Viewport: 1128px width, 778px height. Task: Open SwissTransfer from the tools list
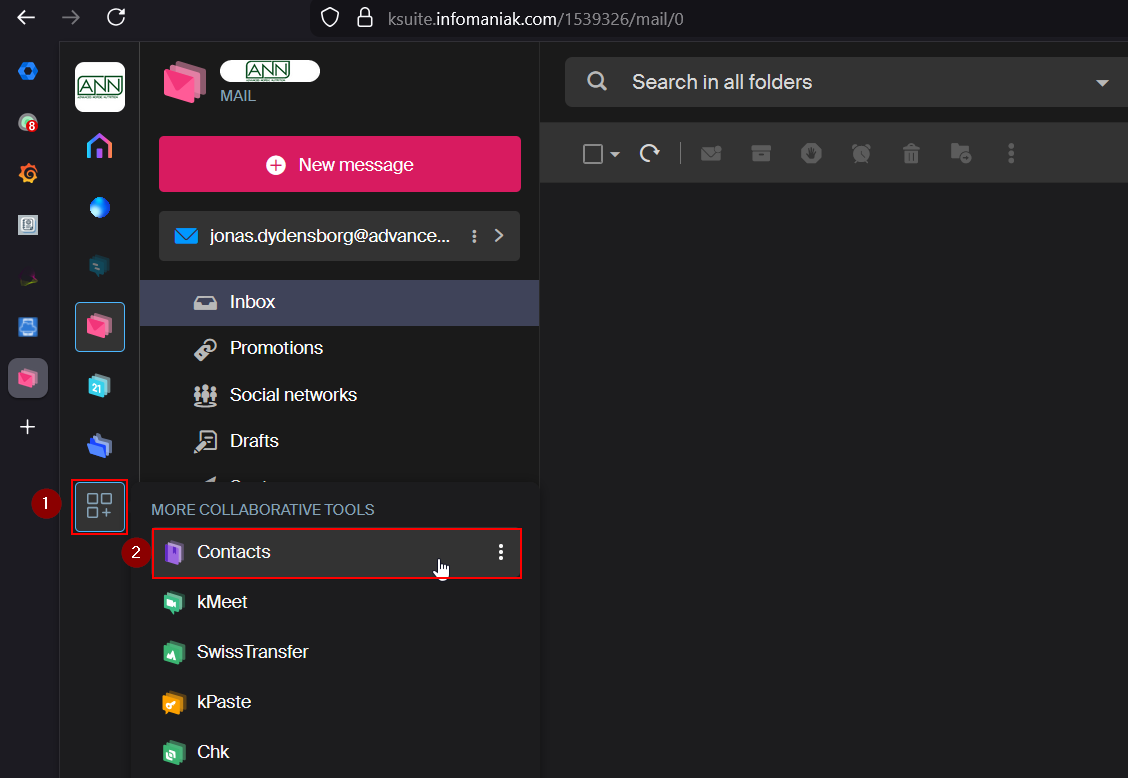252,652
